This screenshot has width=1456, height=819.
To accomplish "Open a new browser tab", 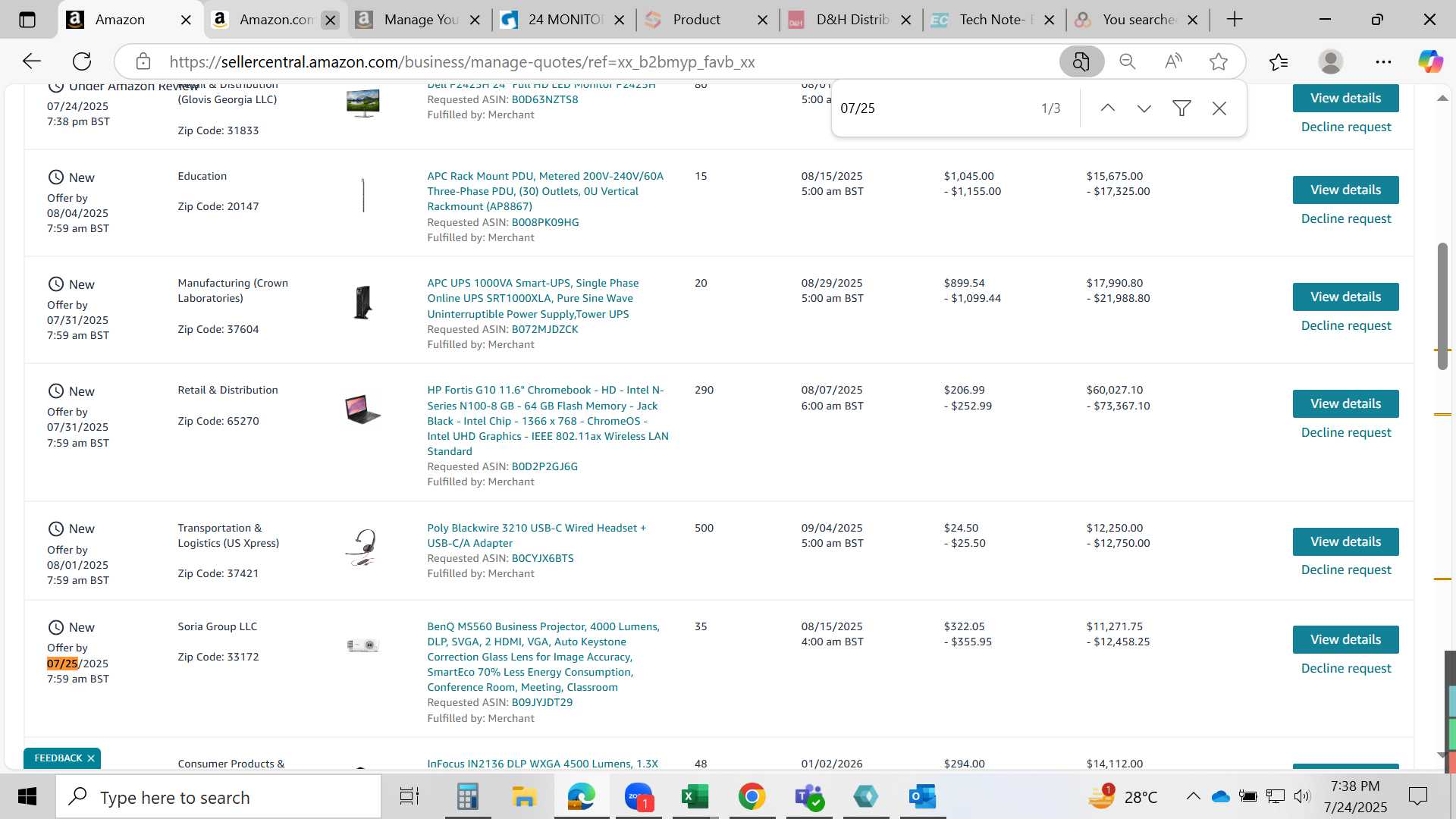I will (x=1235, y=20).
